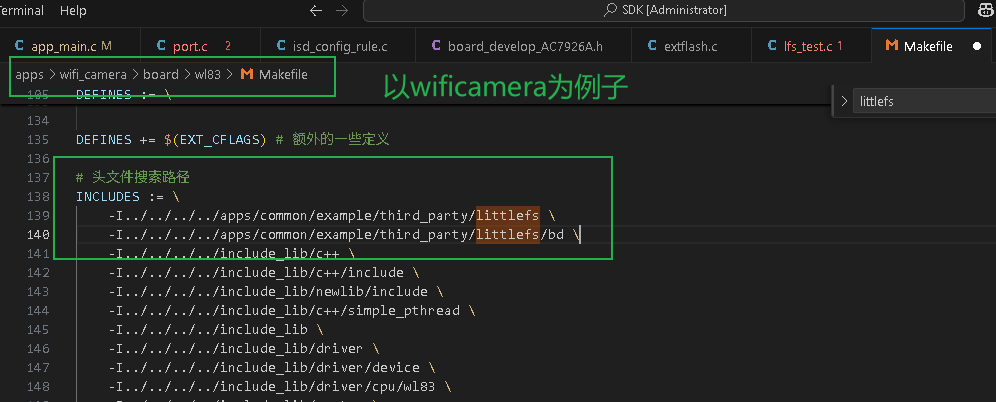This screenshot has width=996, height=402.
Task: Open the Terminal menu
Action: point(22,11)
